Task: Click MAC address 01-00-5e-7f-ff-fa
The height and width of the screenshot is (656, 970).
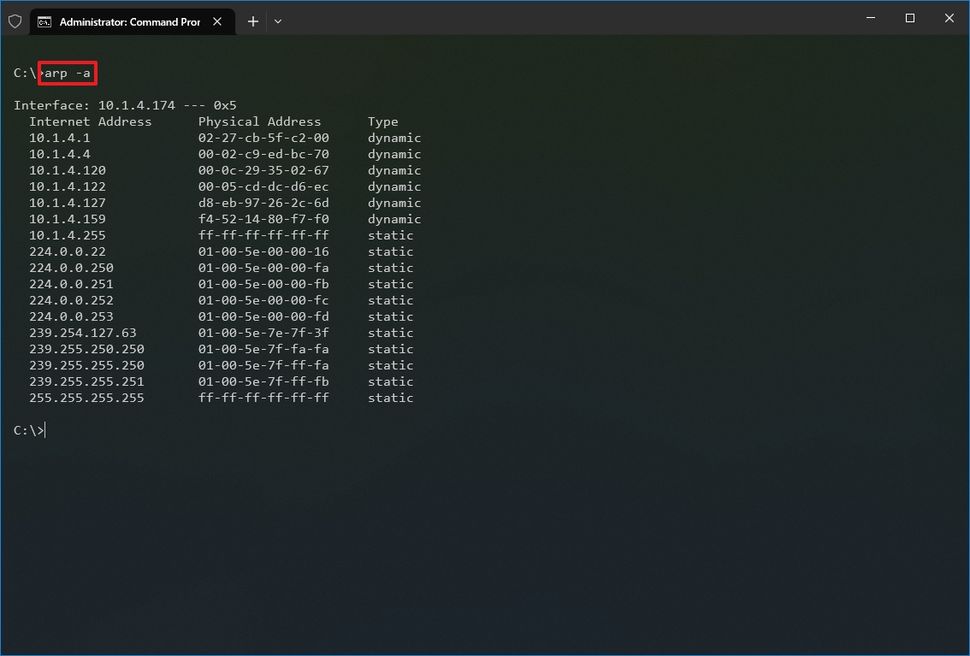Action: [264, 365]
